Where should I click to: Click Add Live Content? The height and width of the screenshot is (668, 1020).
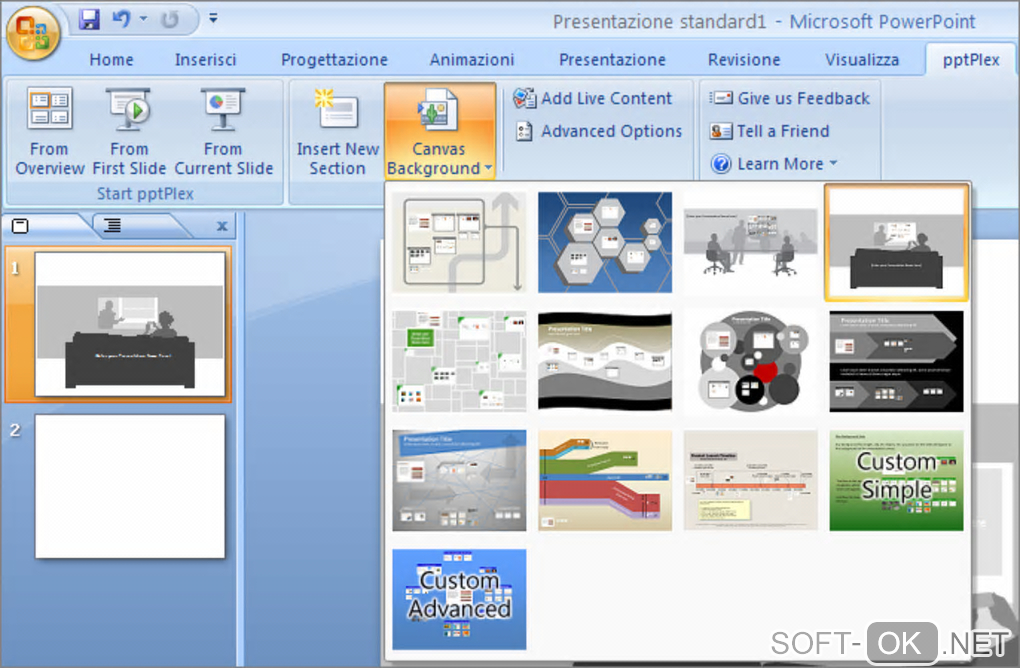click(593, 98)
